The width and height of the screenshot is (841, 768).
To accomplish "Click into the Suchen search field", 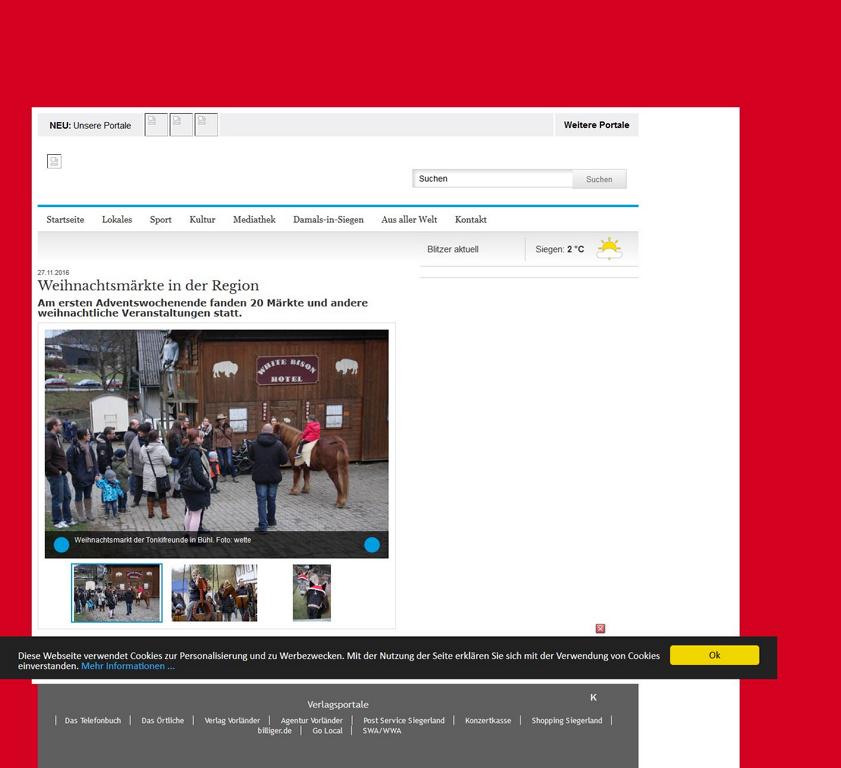I will coord(492,179).
